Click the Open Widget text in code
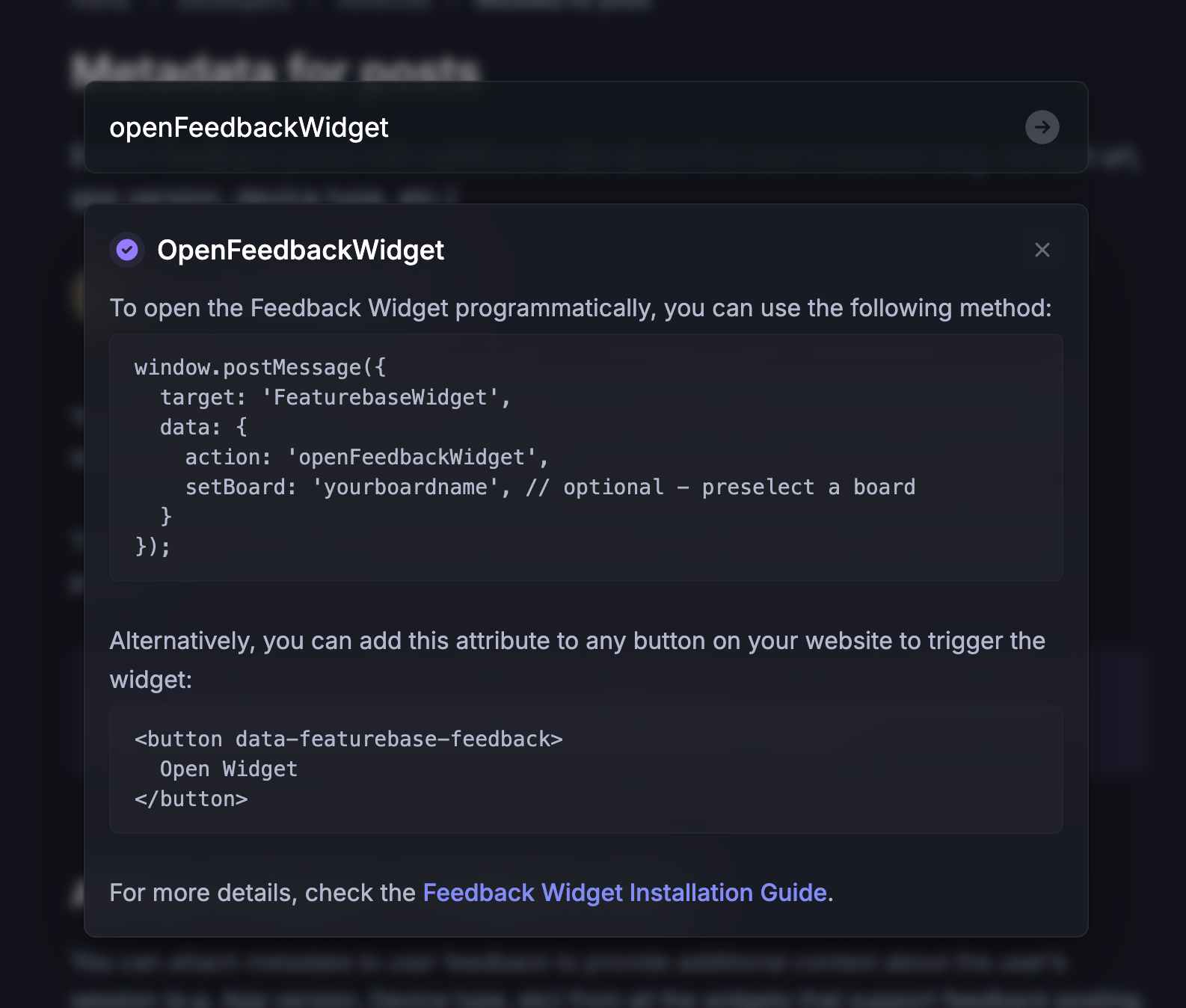Image resolution: width=1186 pixels, height=1008 pixels. pyautogui.click(x=229, y=769)
